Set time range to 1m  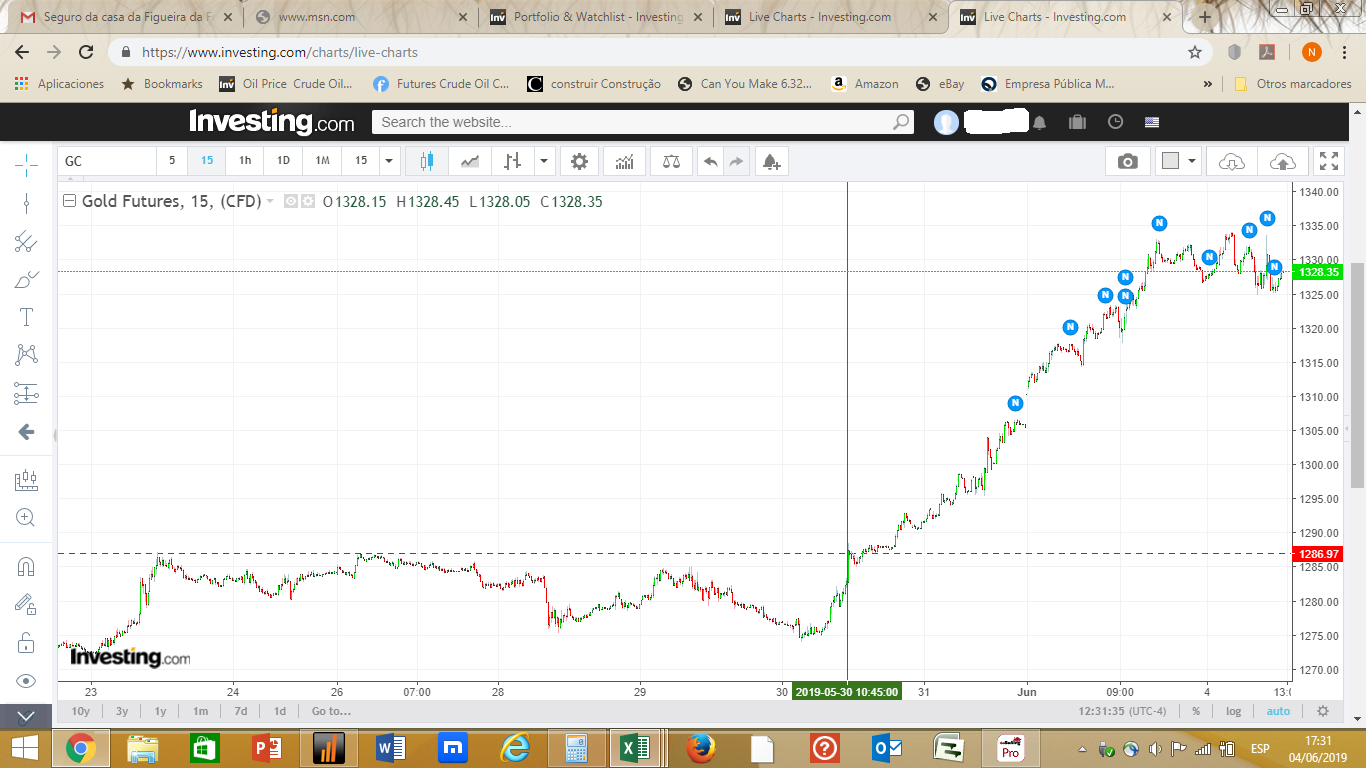[x=201, y=711]
